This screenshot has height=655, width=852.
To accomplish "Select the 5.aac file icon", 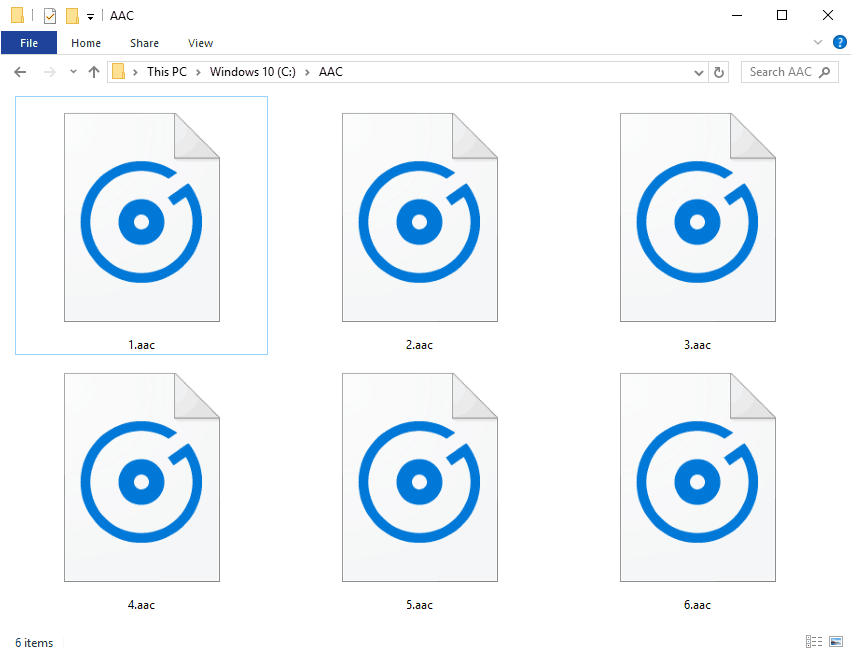I will (419, 478).
